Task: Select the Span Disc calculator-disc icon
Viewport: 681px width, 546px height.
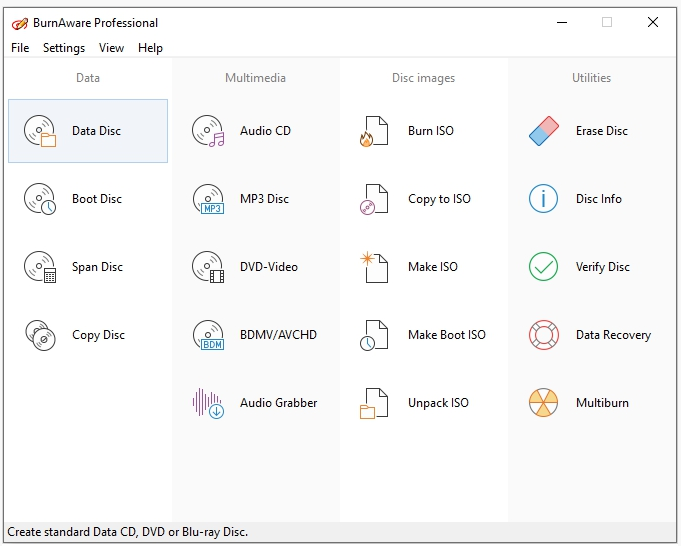Action: (x=40, y=267)
